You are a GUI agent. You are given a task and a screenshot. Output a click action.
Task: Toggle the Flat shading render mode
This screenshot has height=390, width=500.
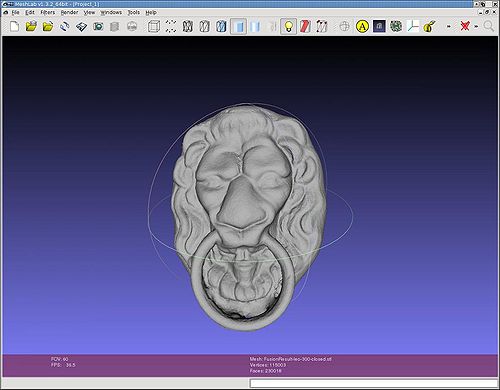tap(238, 26)
